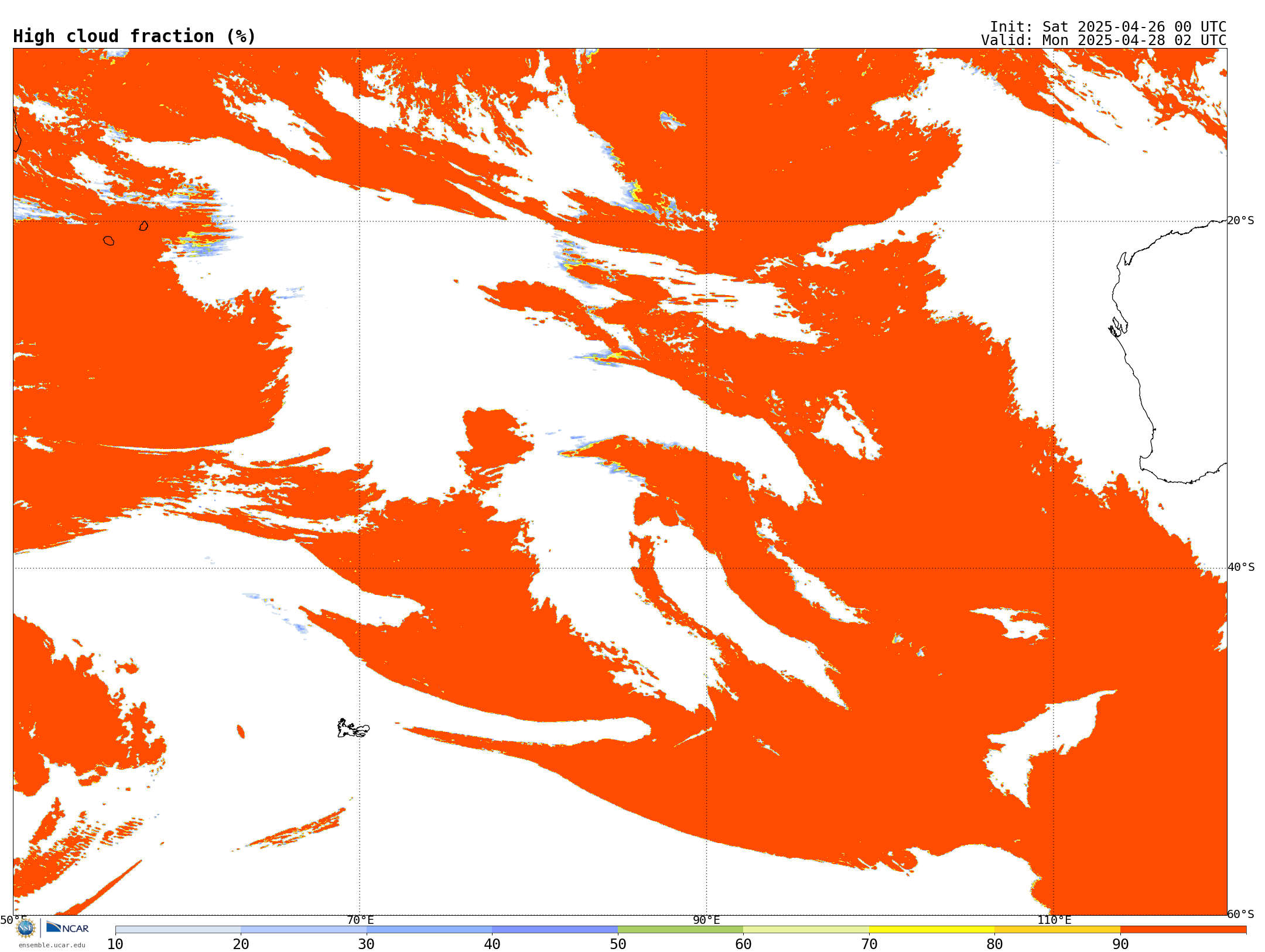Click the NCAR logo
The width and height of the screenshot is (1265, 952).
pos(67,927)
